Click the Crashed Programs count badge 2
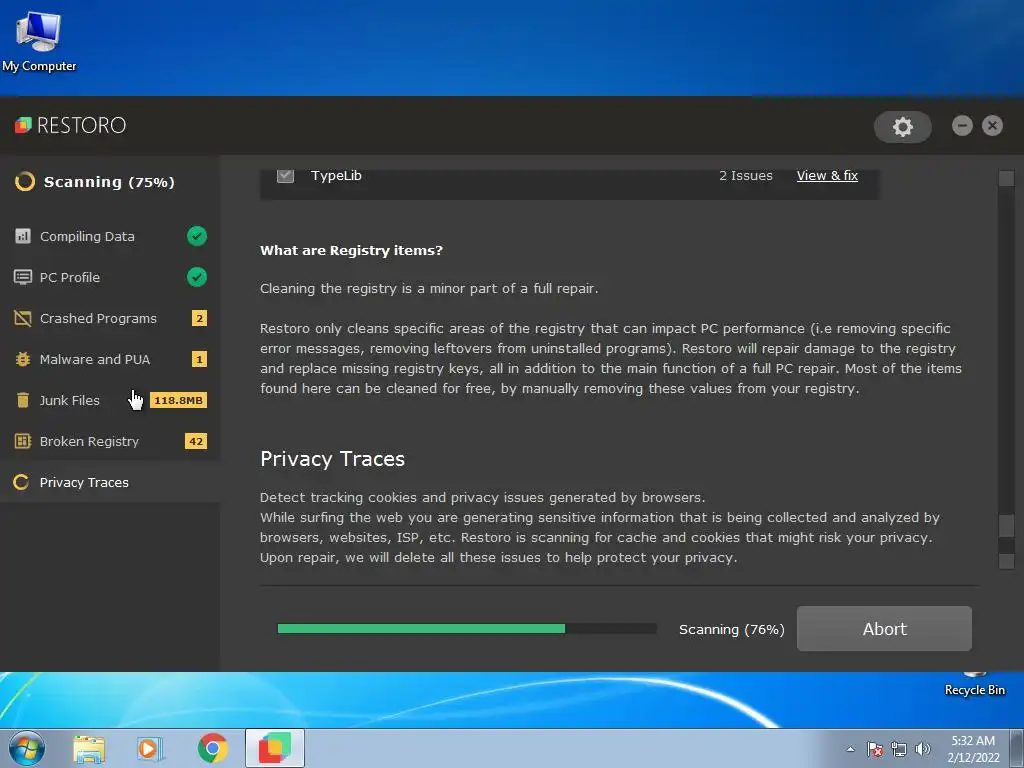Image resolution: width=1024 pixels, height=768 pixels. point(199,318)
